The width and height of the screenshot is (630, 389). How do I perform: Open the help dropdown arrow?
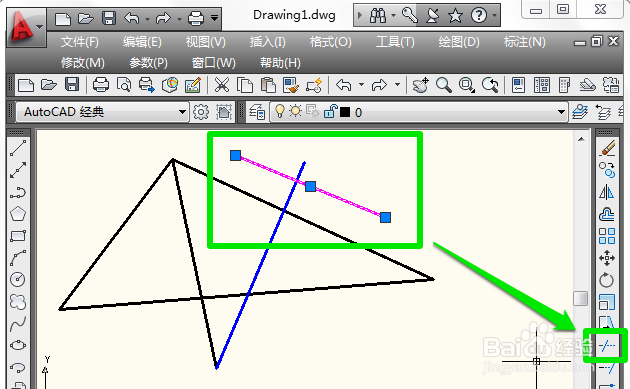pos(494,16)
